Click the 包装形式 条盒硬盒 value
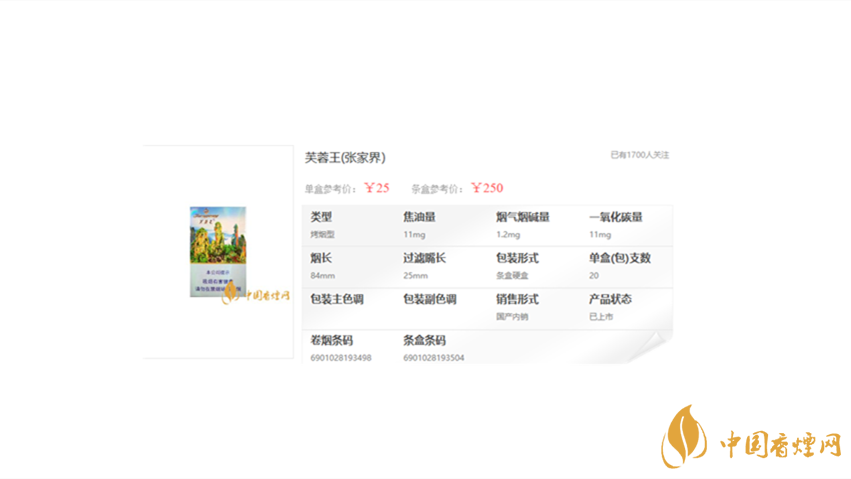Viewport: 851px width, 479px height. (x=512, y=275)
